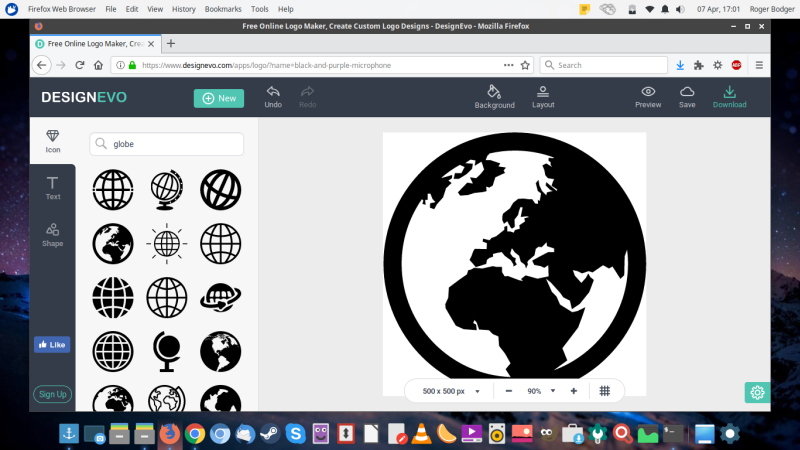800x450 pixels.
Task: Open the History menu
Action: 184,8
